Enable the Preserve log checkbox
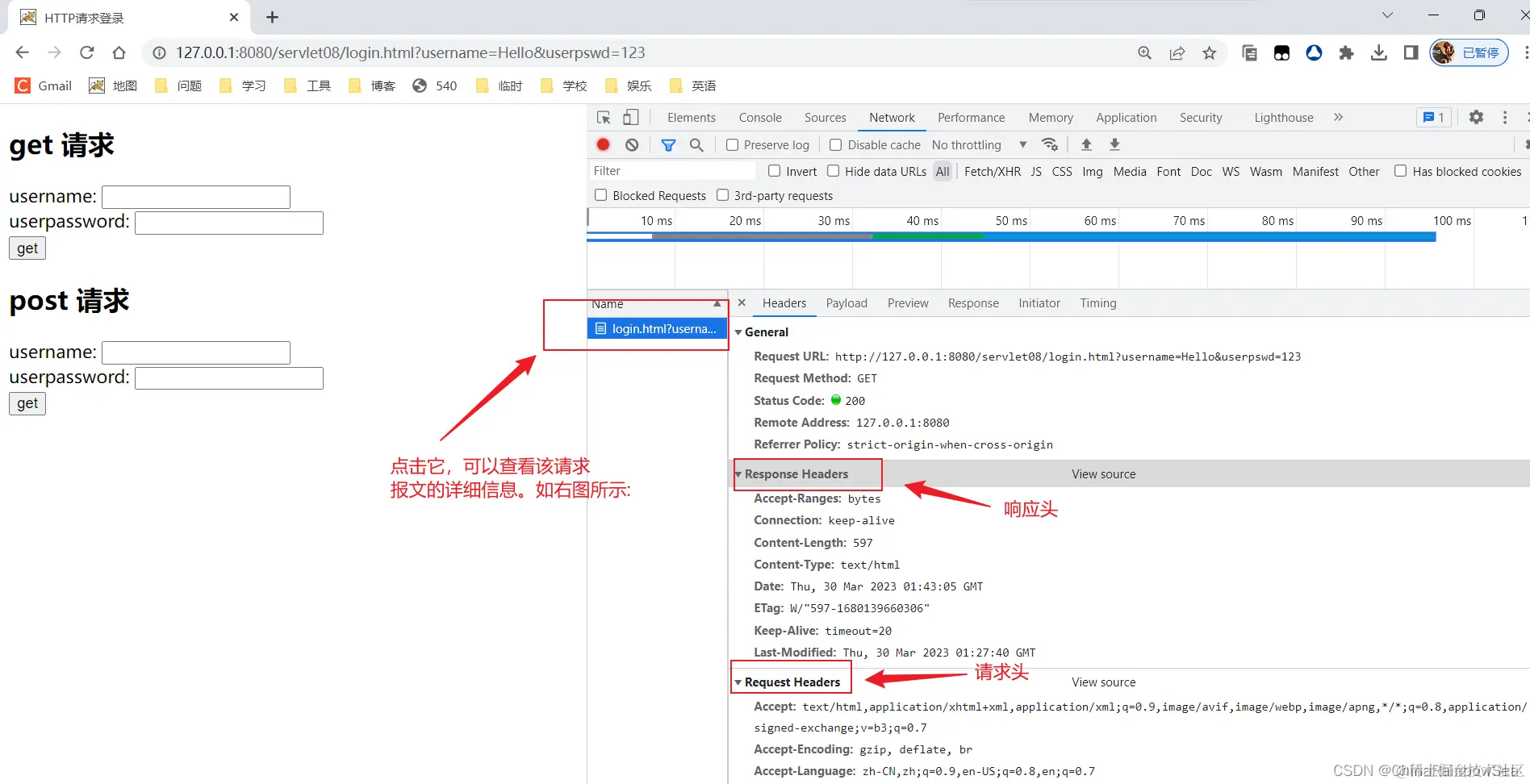1530x784 pixels. pyautogui.click(x=732, y=145)
